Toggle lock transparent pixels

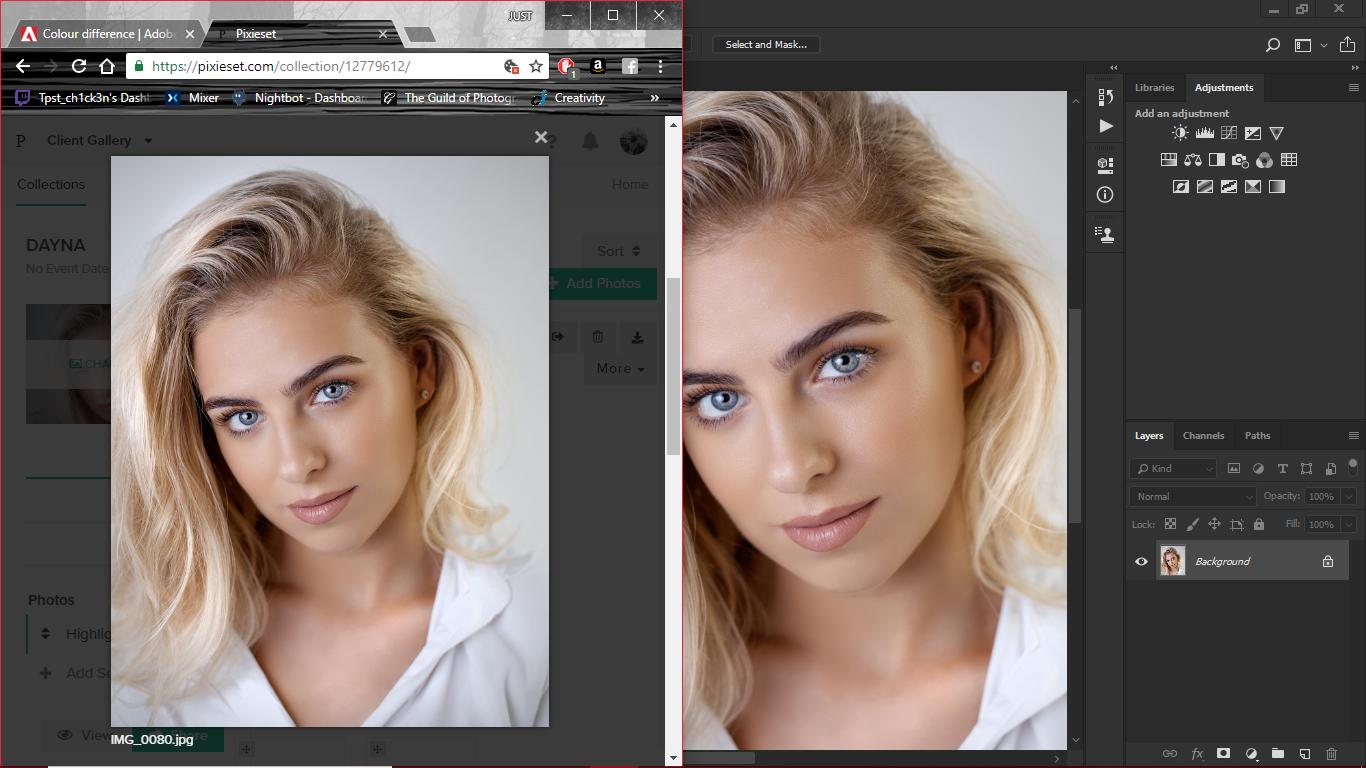tap(1170, 524)
